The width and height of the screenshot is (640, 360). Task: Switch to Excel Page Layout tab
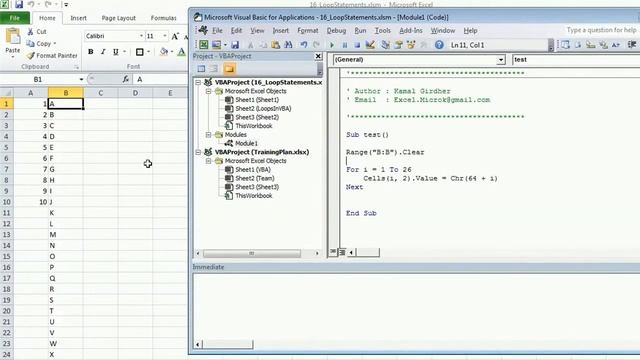coord(118,18)
